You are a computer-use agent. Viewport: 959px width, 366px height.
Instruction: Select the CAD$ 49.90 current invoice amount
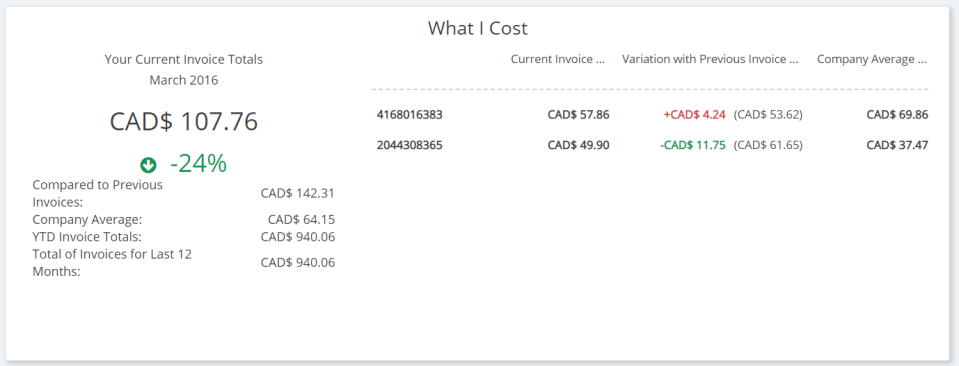(x=578, y=145)
